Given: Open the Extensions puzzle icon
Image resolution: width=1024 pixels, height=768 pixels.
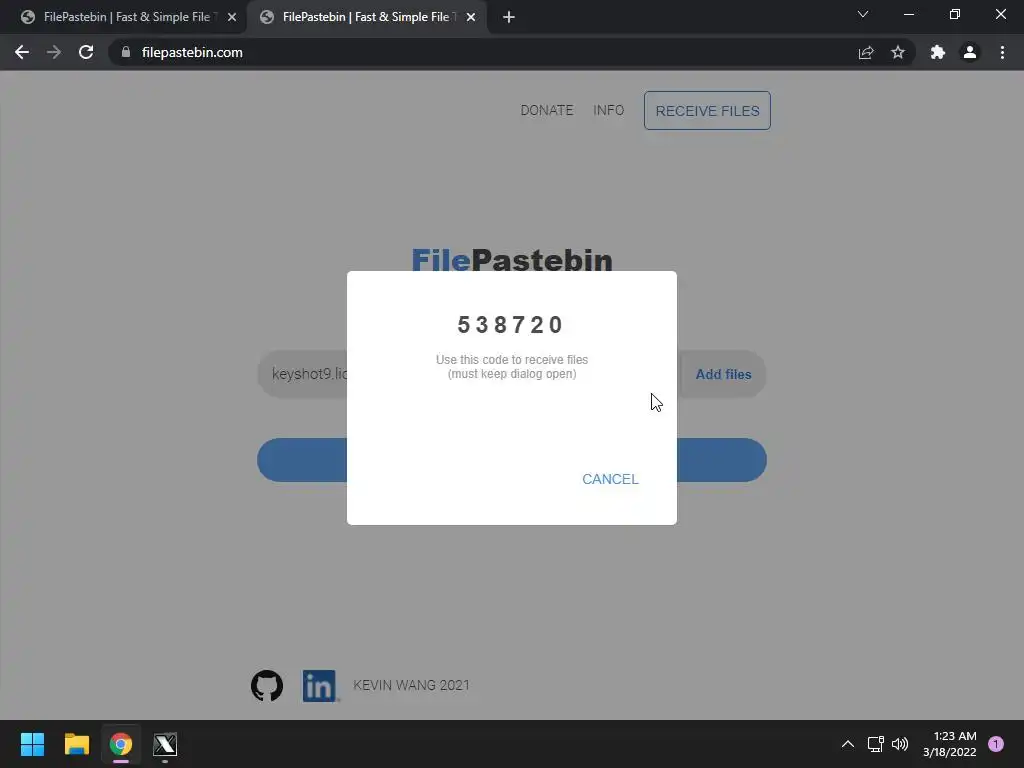Looking at the screenshot, I should [x=938, y=52].
